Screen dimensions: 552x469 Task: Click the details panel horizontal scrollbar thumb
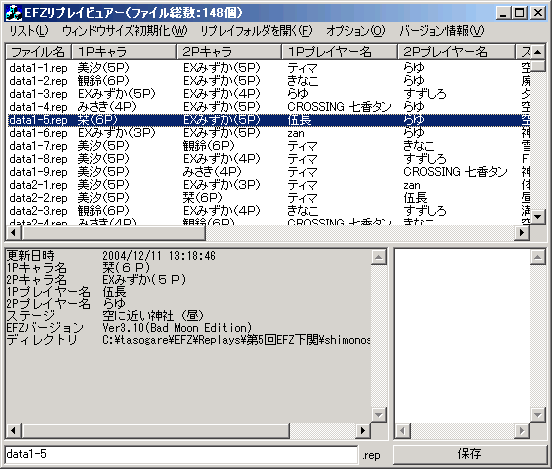point(156,430)
